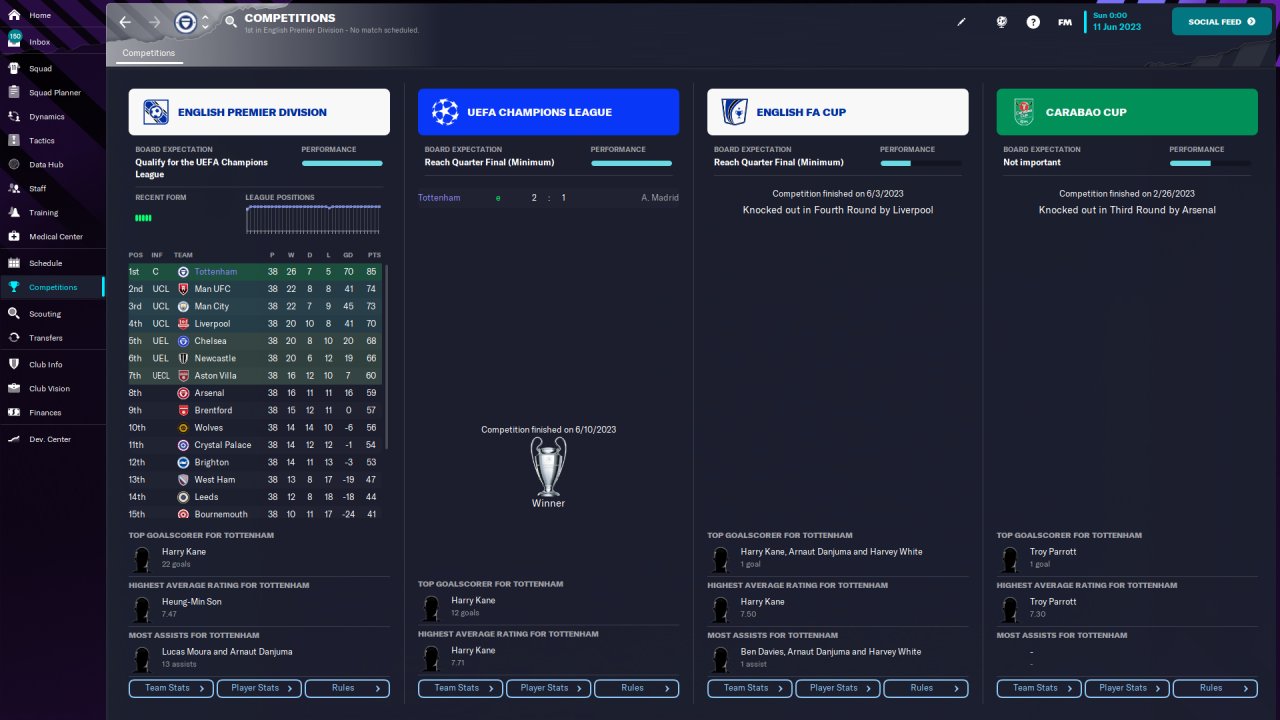
Task: Click Liverpool in the league table
Action: [212, 324]
